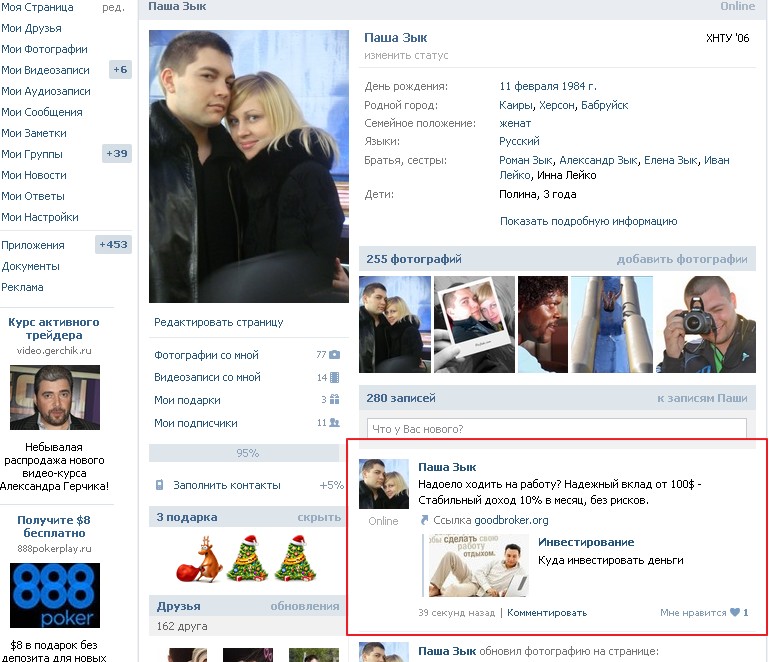Click добавить фотографии link
The image size is (772, 662).
coord(682,259)
